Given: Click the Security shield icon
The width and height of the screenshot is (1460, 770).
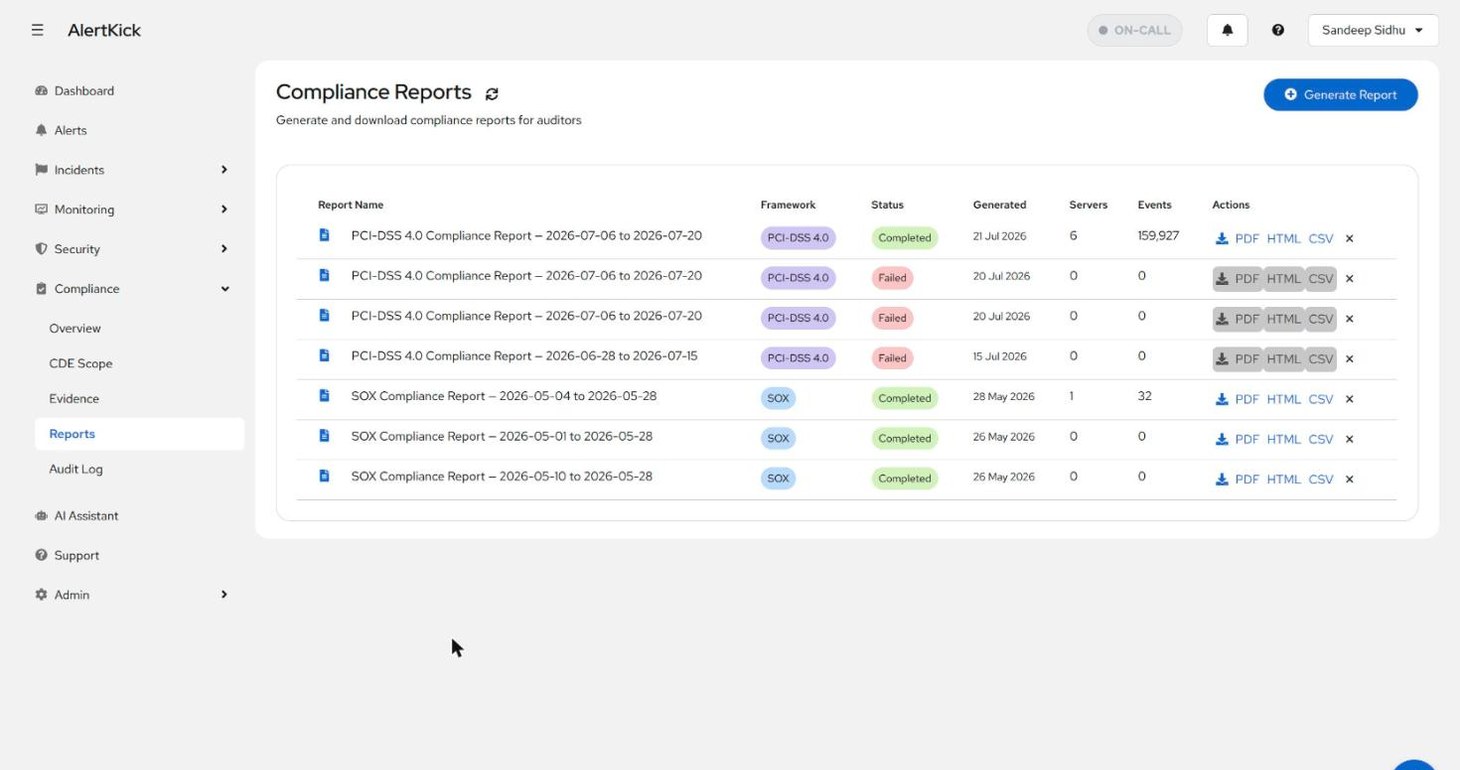Looking at the screenshot, I should [41, 249].
